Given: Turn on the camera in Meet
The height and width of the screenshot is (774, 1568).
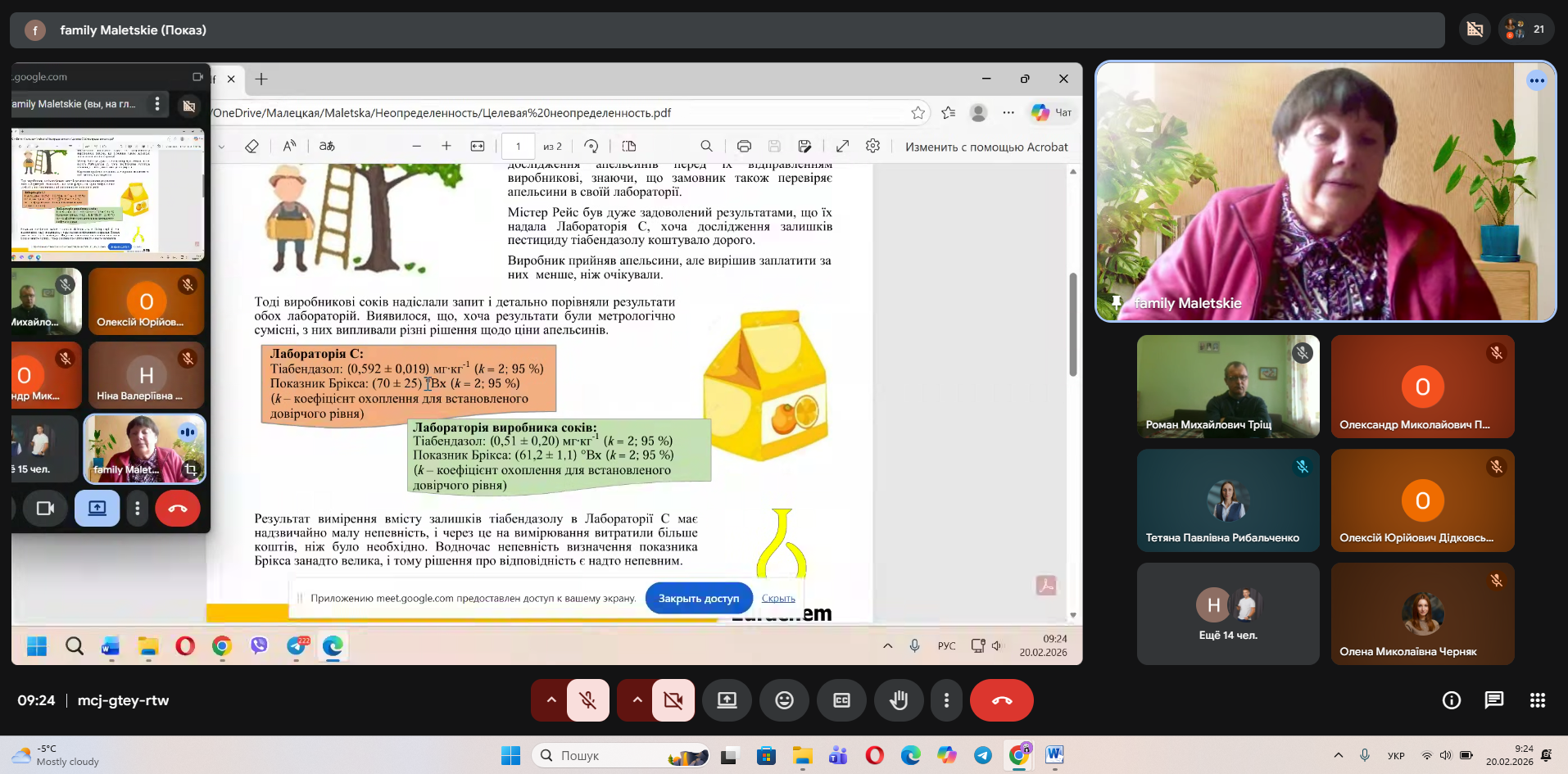Looking at the screenshot, I should click(x=673, y=700).
